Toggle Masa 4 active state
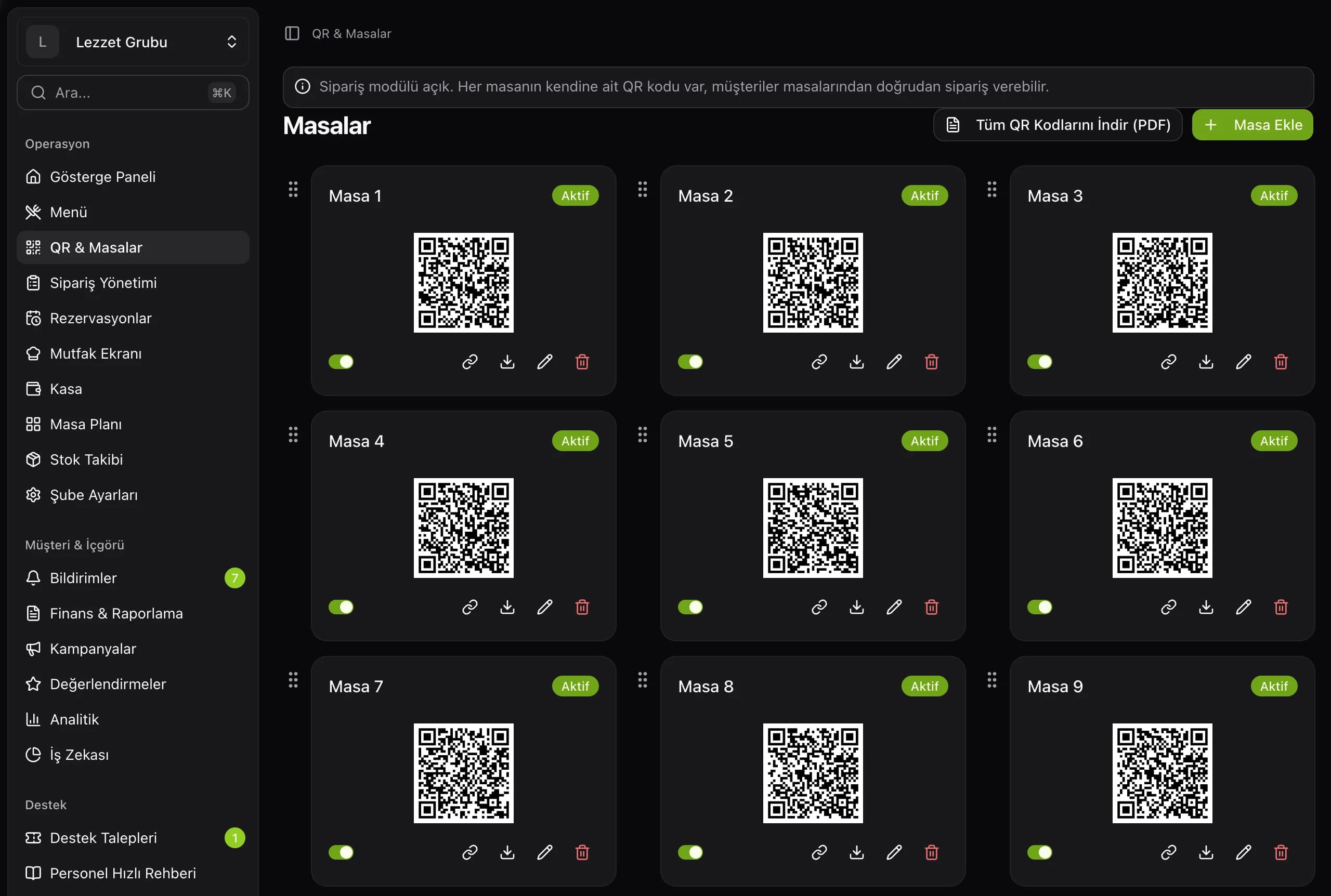 (x=341, y=607)
